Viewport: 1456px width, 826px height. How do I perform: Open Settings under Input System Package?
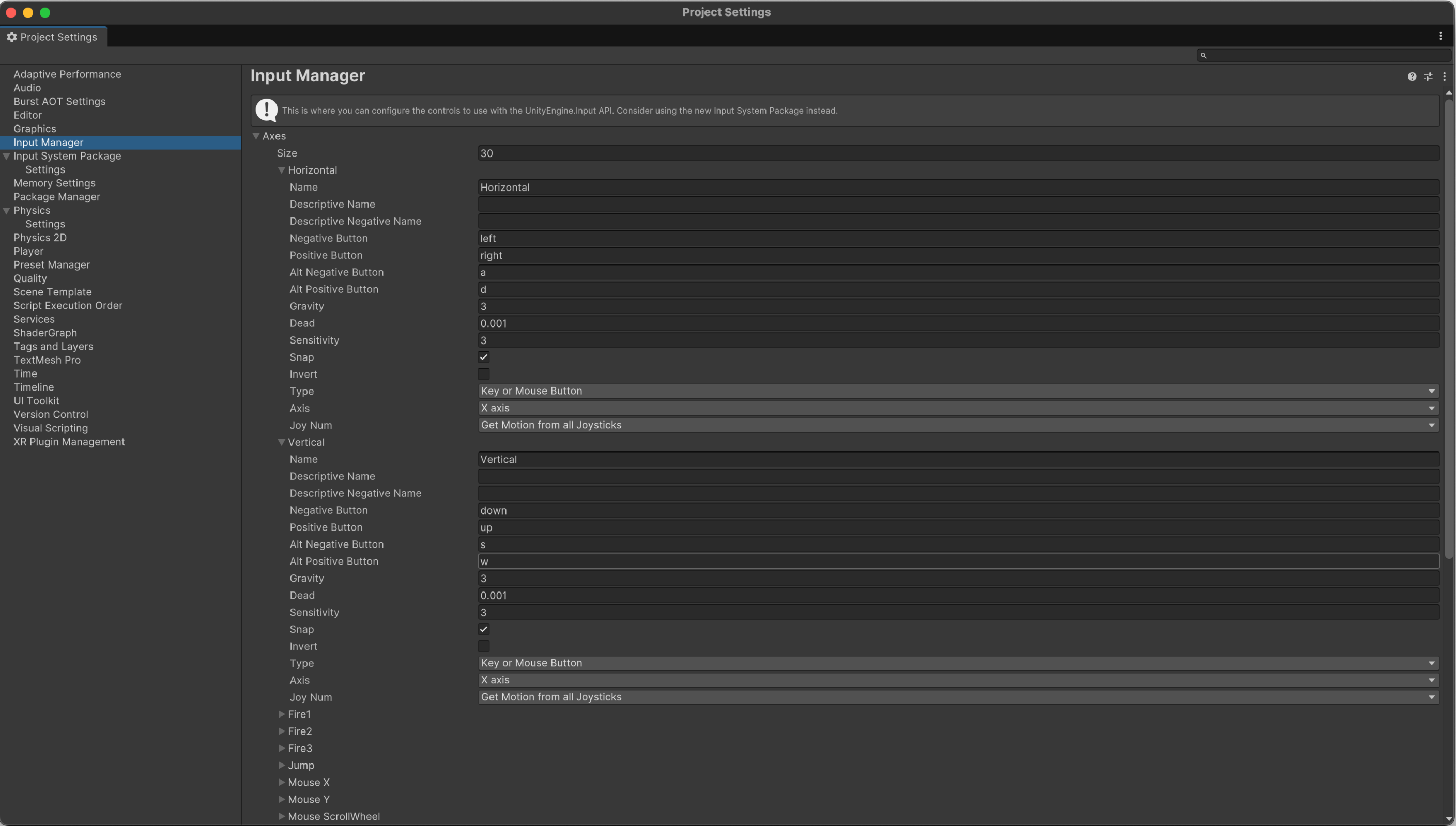coord(45,169)
